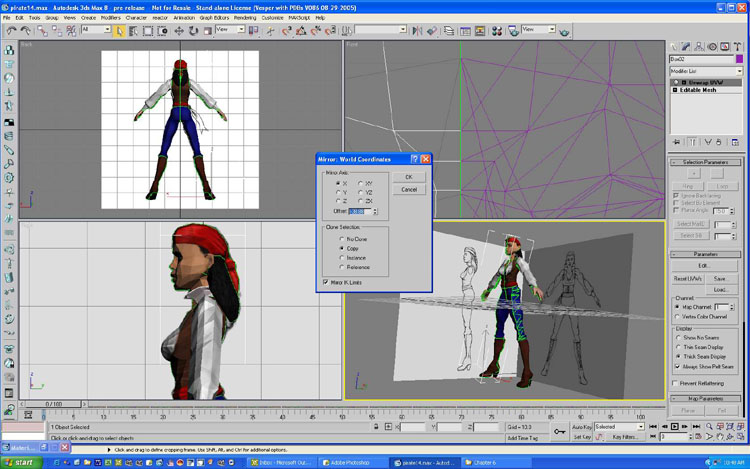Open the Rendering menu

244,18
